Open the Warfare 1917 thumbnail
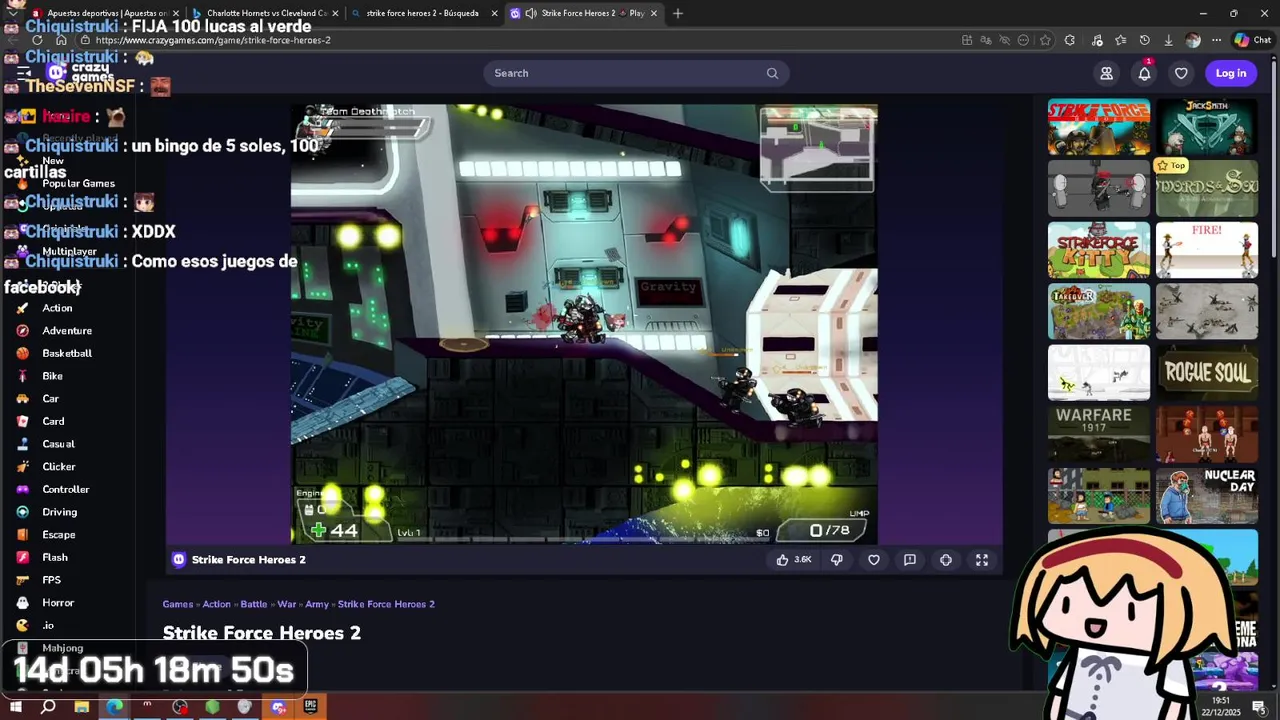The height and width of the screenshot is (720, 1280). point(1099,433)
